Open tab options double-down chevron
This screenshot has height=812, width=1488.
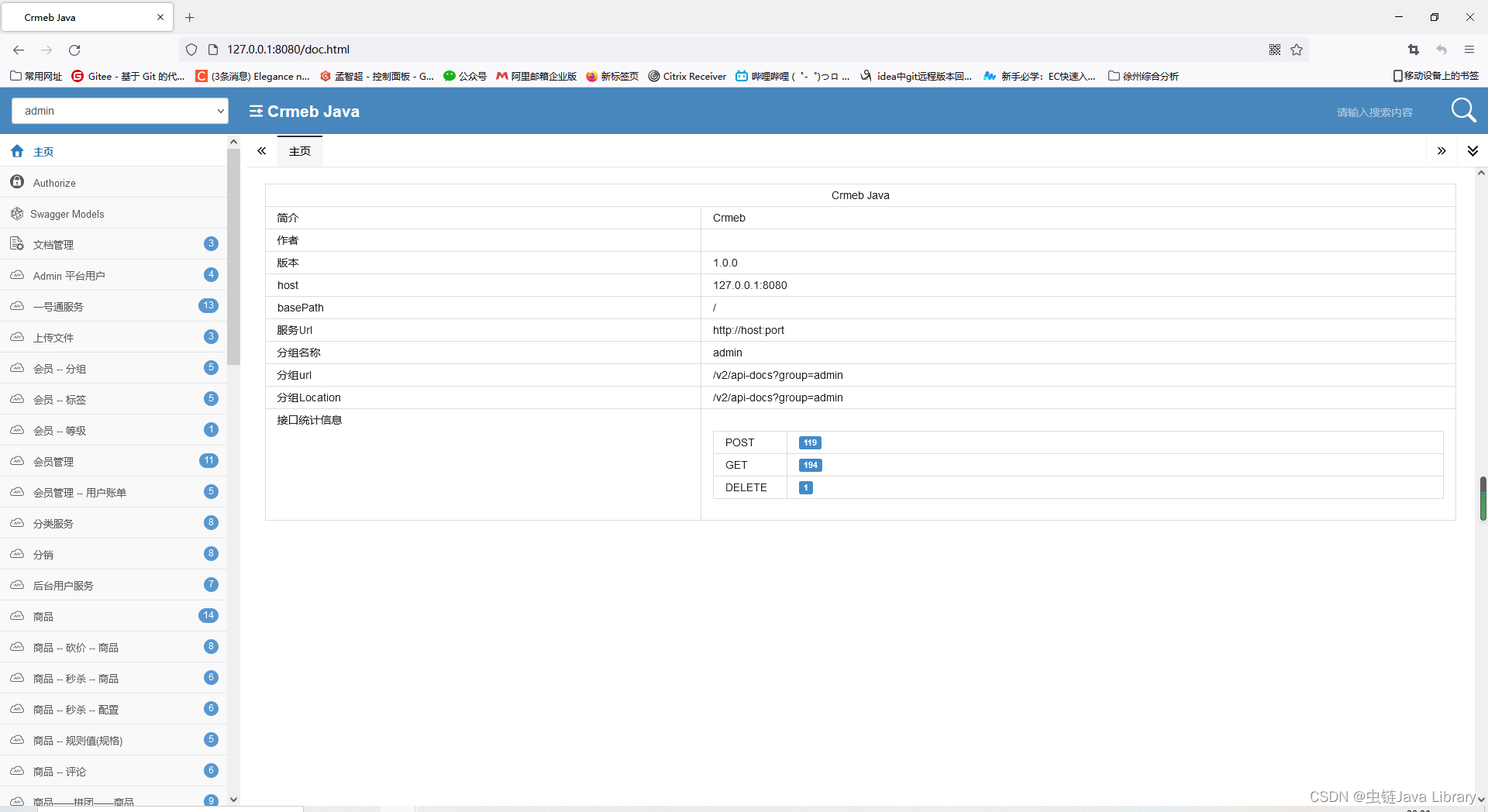(x=1472, y=151)
